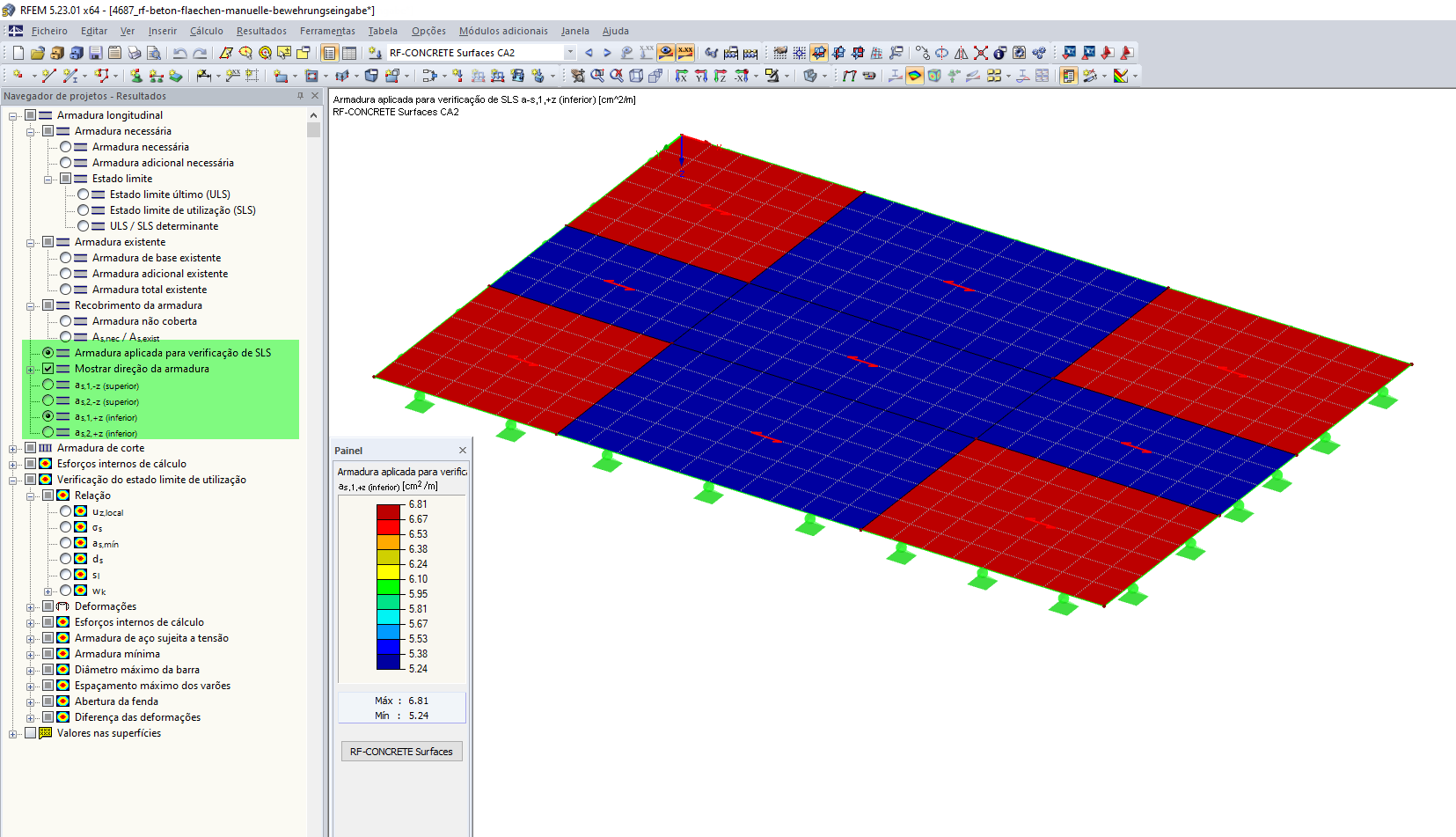Image resolution: width=1456 pixels, height=837 pixels.
Task: Undo the last action
Action: point(179,53)
